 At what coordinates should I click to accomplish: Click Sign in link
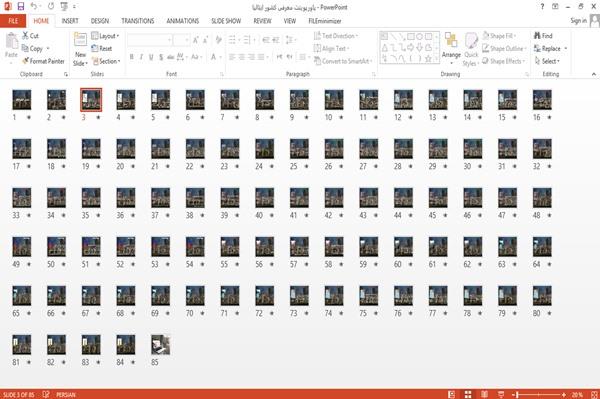pos(578,21)
